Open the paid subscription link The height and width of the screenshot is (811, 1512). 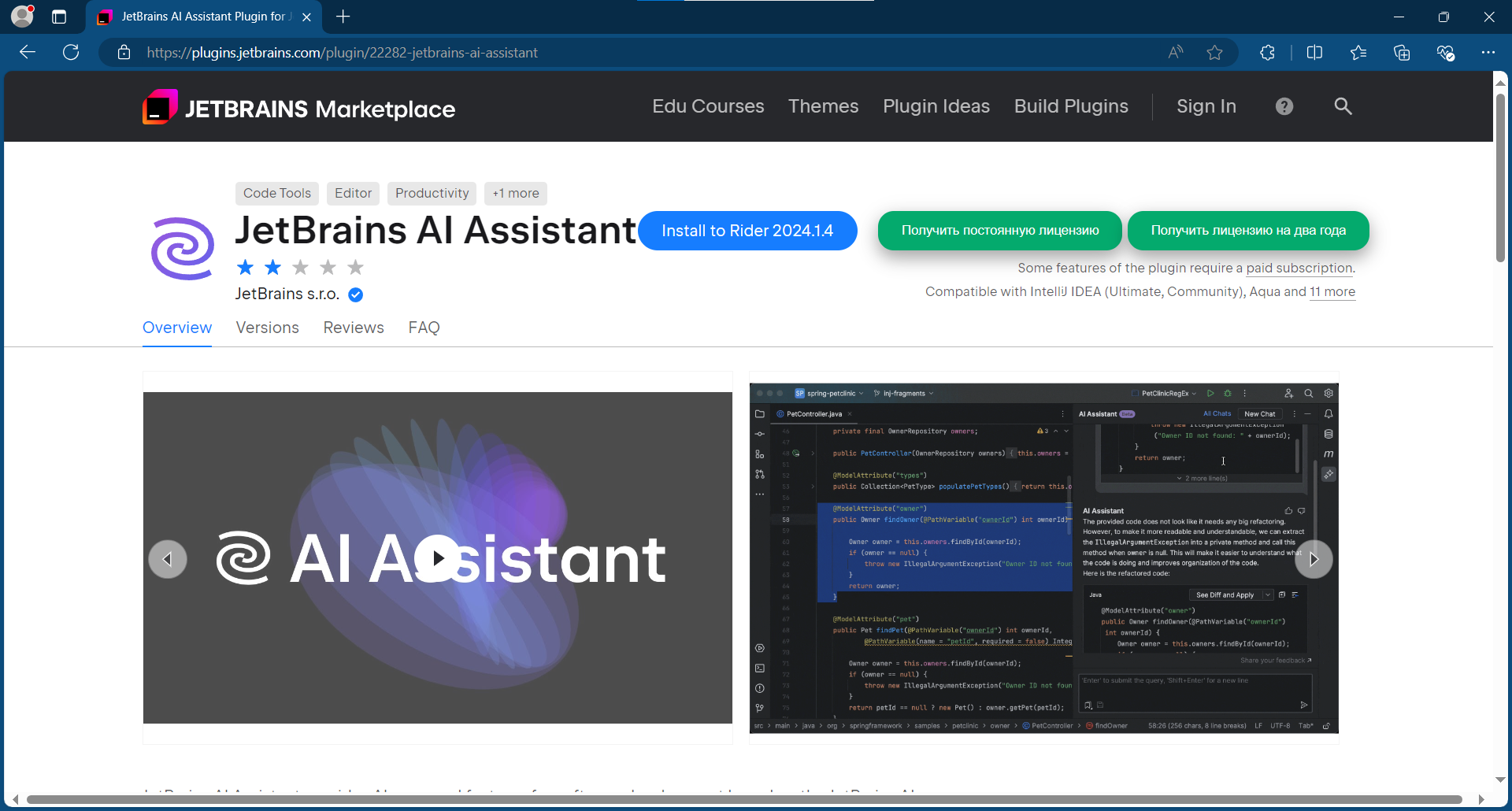pyautogui.click(x=1299, y=268)
